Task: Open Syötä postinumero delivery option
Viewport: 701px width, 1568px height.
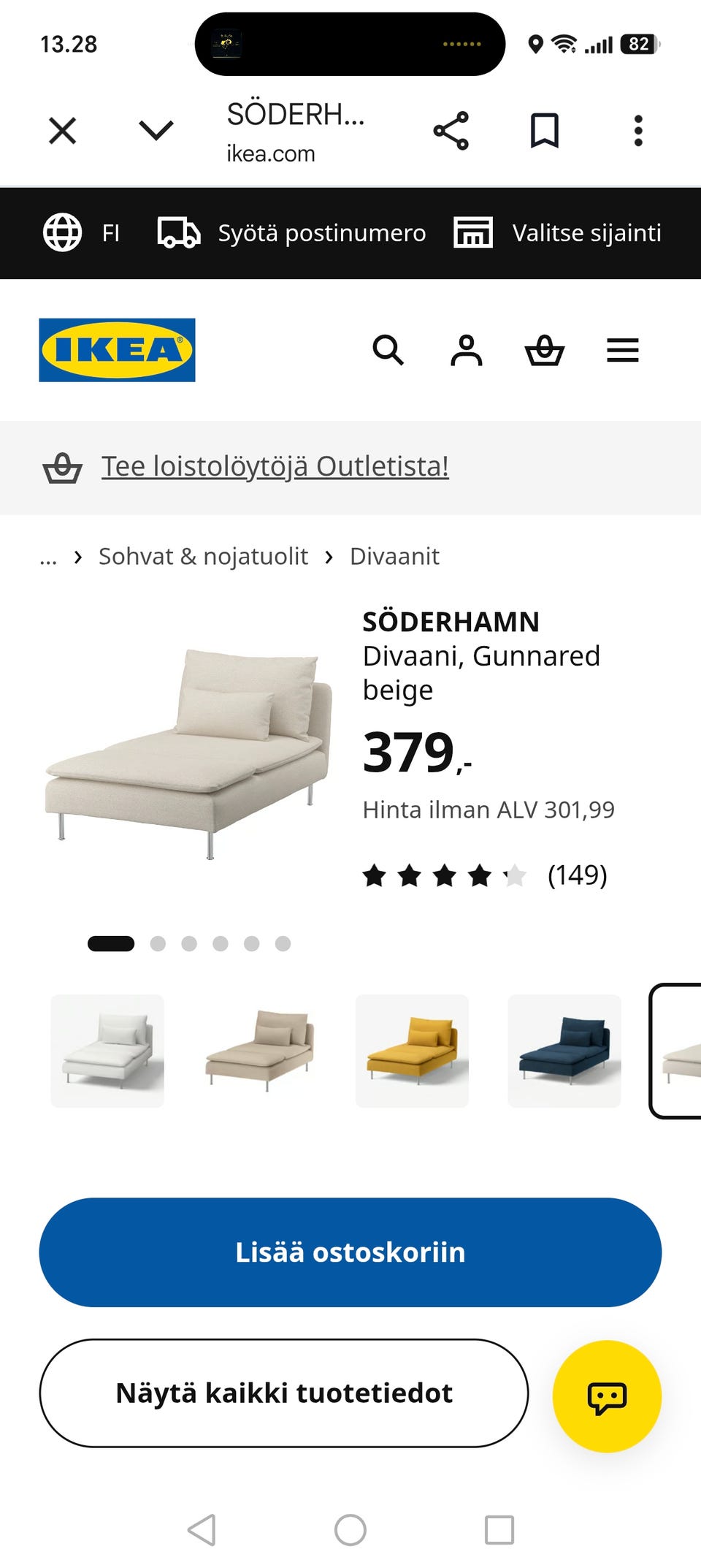Action: point(291,233)
